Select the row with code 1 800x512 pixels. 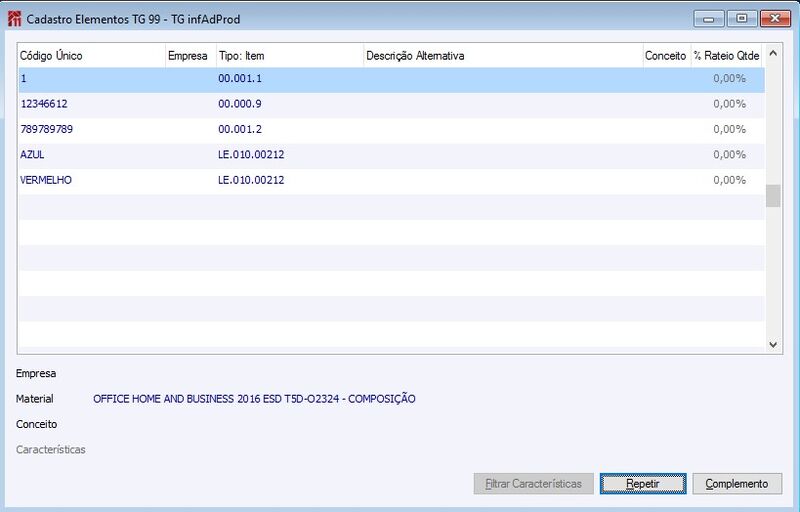coord(391,79)
